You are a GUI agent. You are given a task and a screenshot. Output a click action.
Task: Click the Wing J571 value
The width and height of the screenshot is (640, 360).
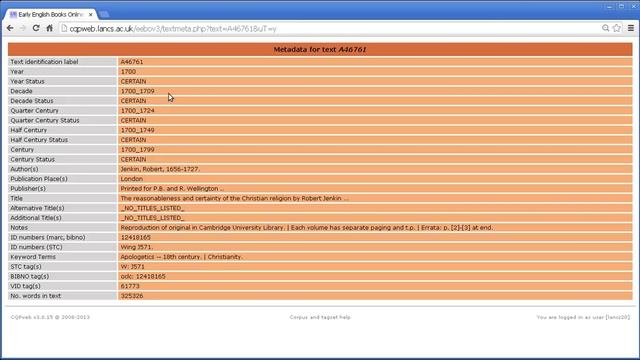pyautogui.click(x=137, y=247)
